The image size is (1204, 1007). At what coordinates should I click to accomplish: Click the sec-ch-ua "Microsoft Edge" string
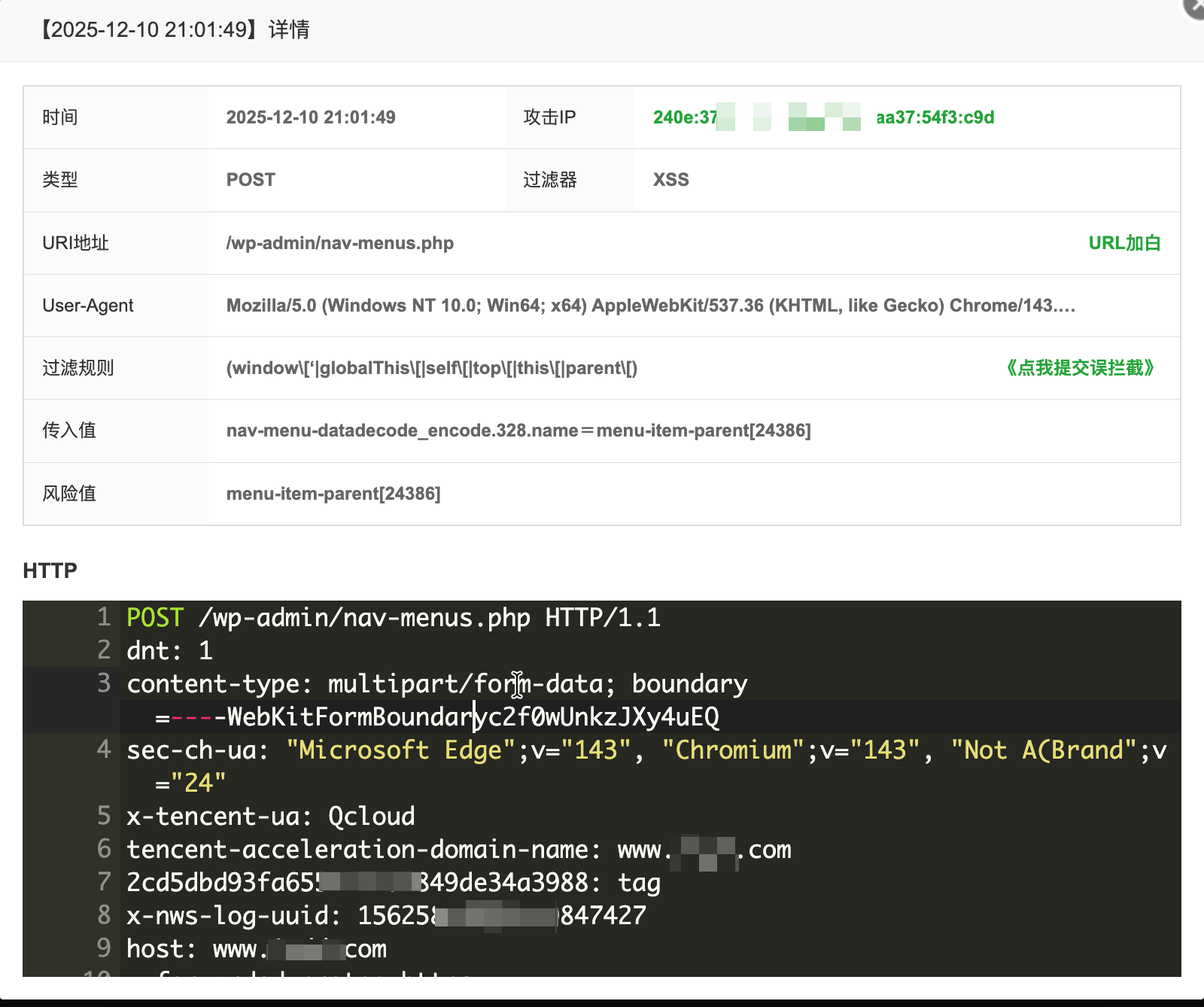tap(400, 750)
